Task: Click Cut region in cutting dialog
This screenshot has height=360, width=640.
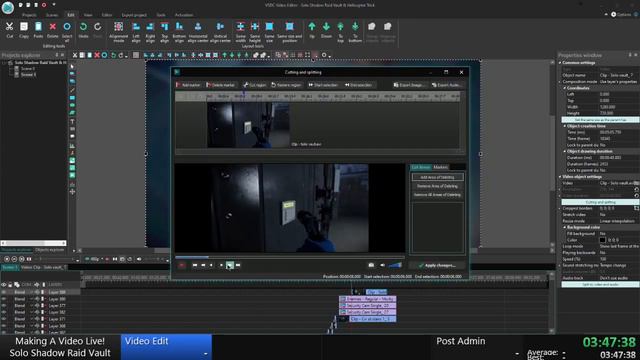Action: tap(255, 85)
